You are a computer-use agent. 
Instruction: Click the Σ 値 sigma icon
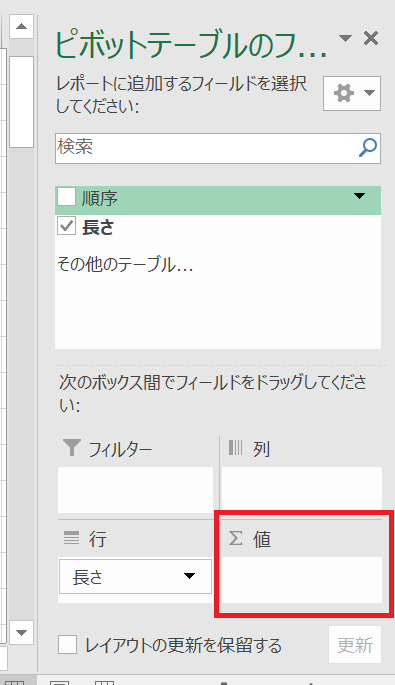(236, 538)
